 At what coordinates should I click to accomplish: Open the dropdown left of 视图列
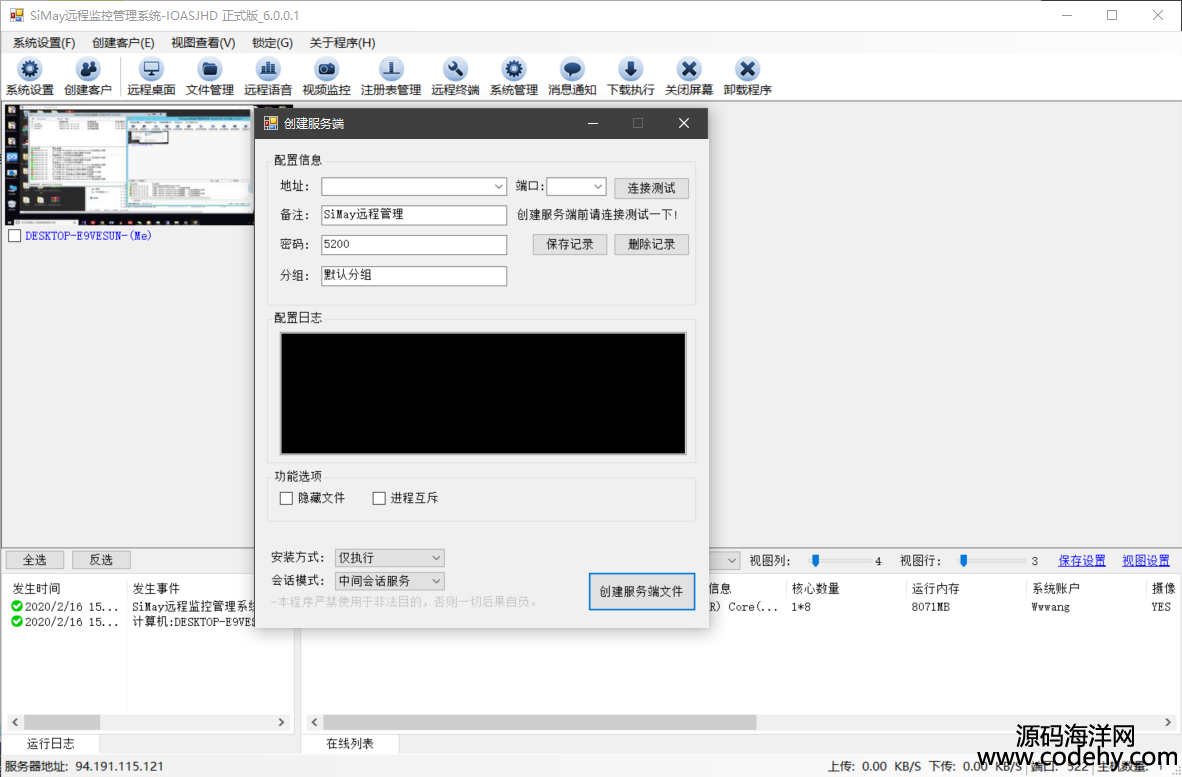click(x=731, y=561)
